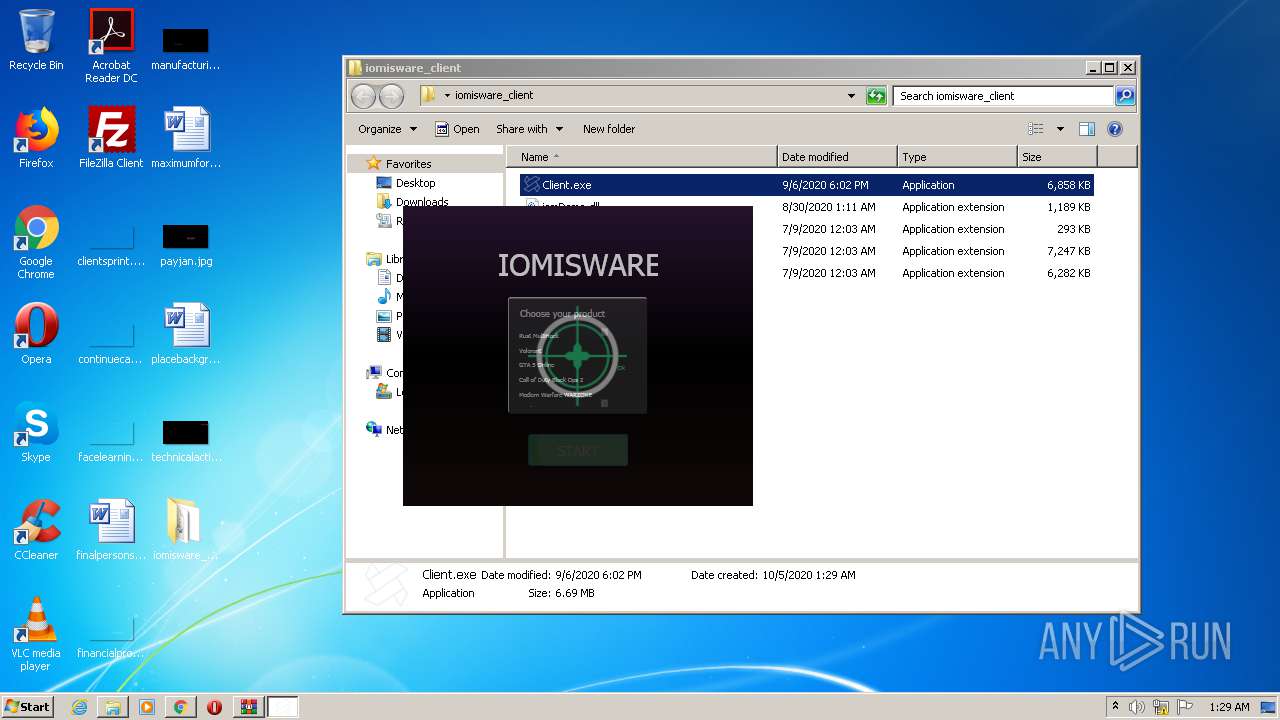The width and height of the screenshot is (1280, 720).
Task: Open volume control in system tray
Action: tap(1137, 707)
